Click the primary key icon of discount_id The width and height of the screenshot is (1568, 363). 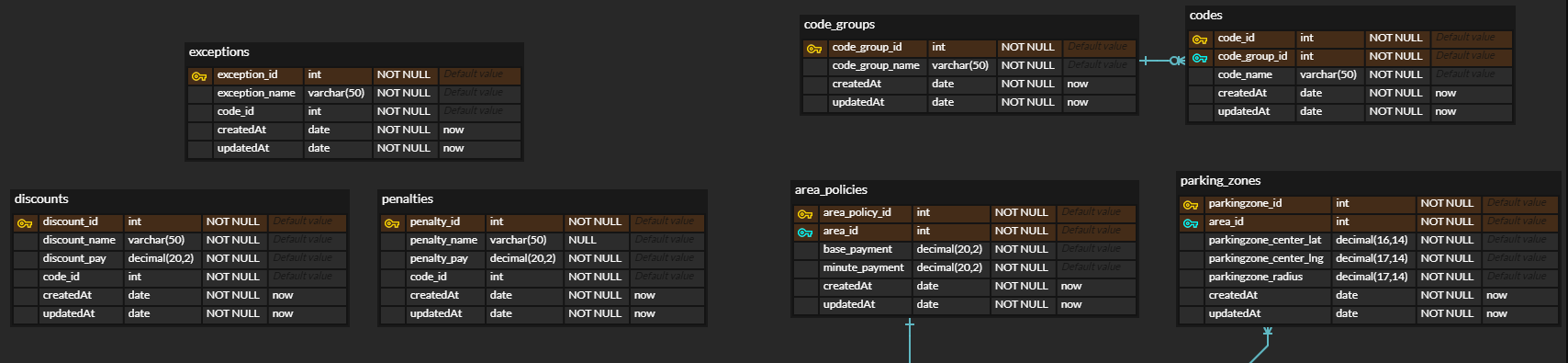tap(25, 223)
